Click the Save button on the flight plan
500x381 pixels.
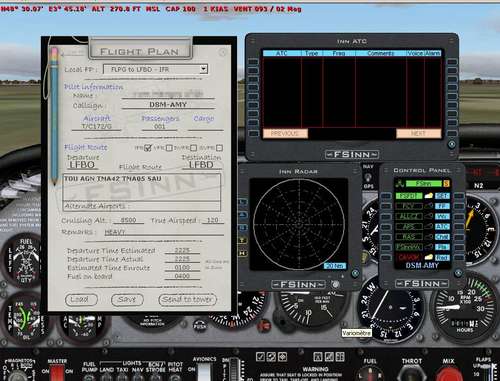coord(127,299)
